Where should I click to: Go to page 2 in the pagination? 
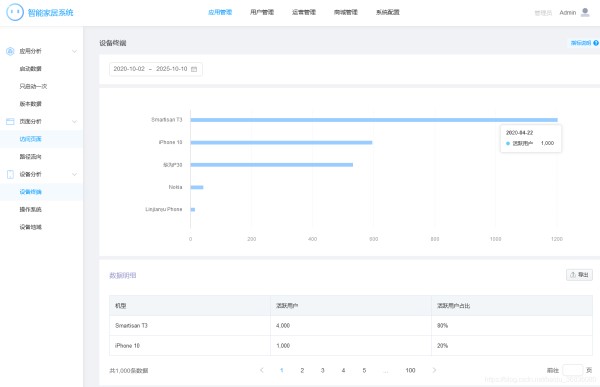point(302,370)
